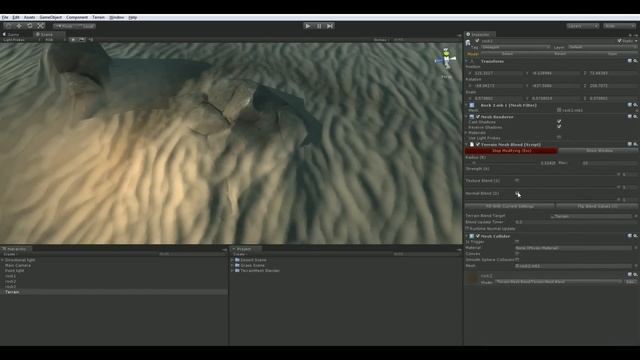Open object picker for Terrain Blend Target
640x360 pixels.
[x=636, y=216]
